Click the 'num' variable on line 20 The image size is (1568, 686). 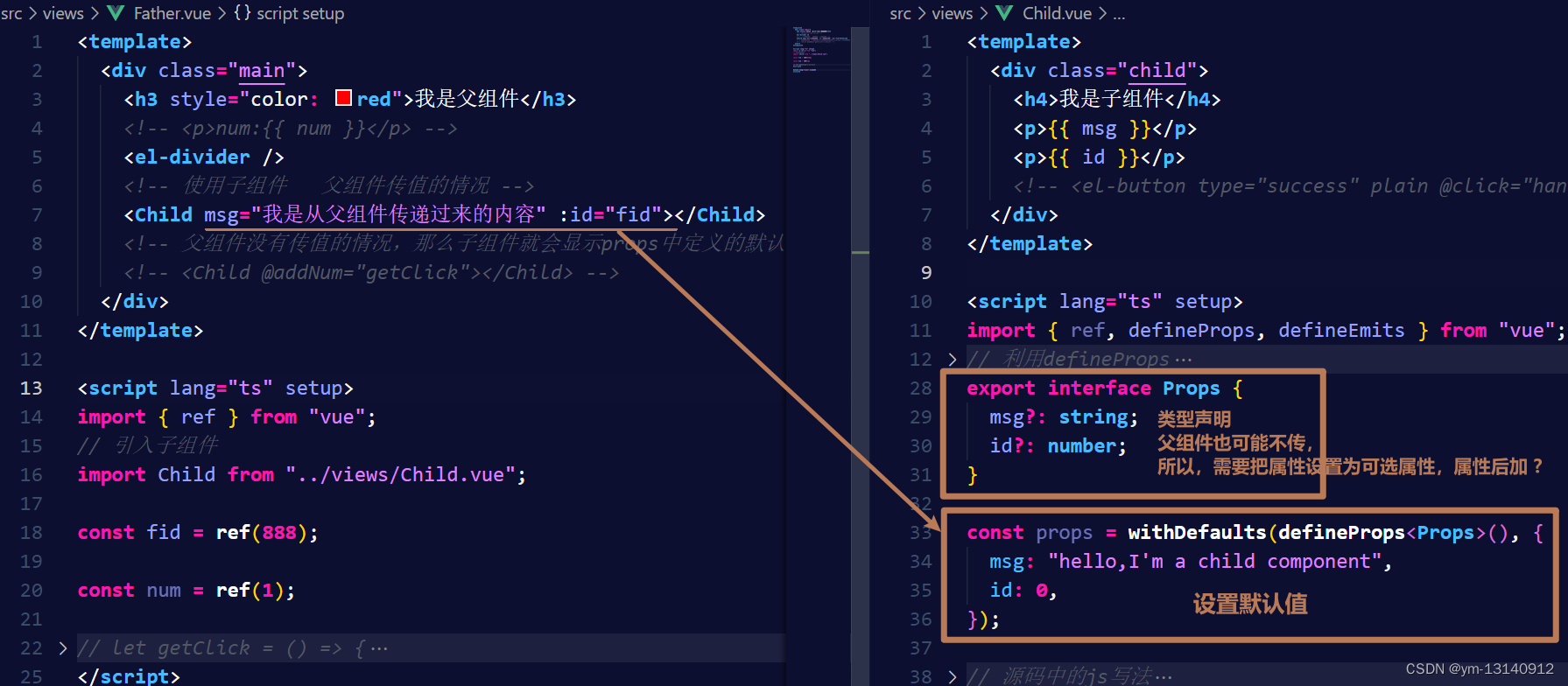(164, 591)
